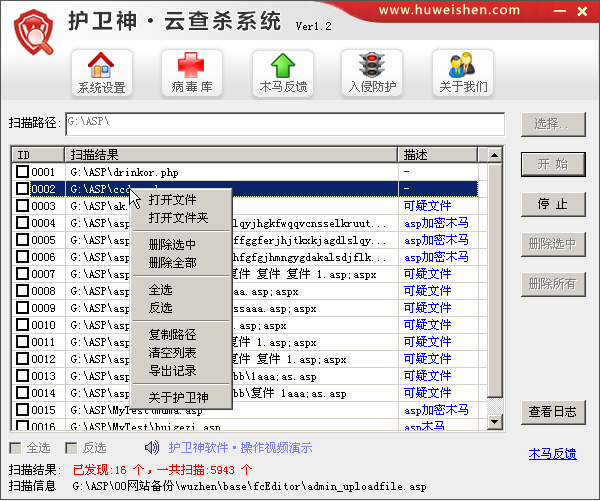Check the box for row 0001
Image resolution: width=600 pixels, height=501 pixels.
[22, 172]
